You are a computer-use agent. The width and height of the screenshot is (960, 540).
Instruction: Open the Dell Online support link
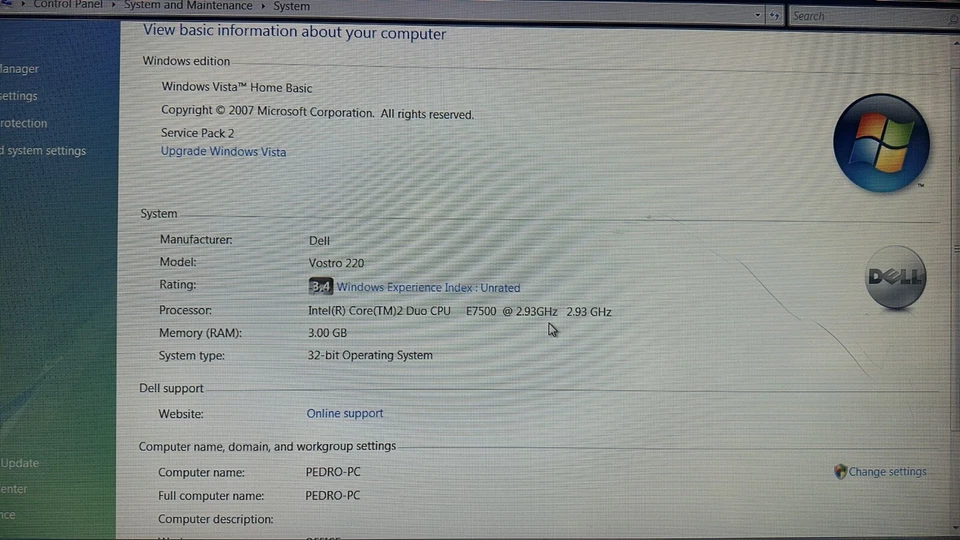345,413
